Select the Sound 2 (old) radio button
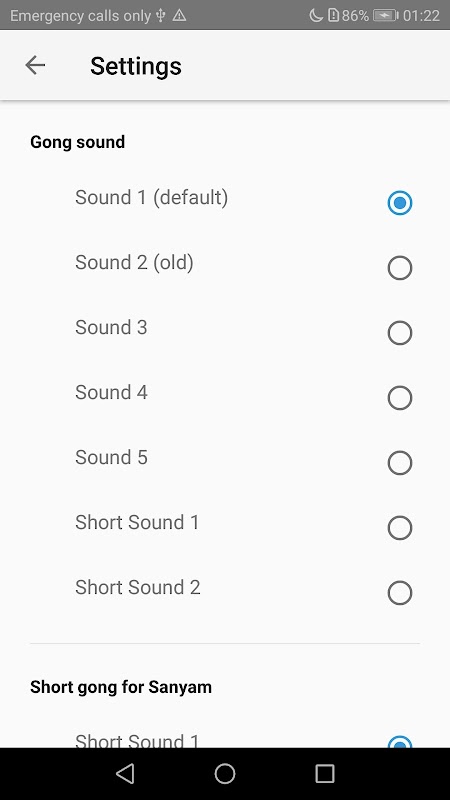The image size is (450, 800). click(399, 268)
